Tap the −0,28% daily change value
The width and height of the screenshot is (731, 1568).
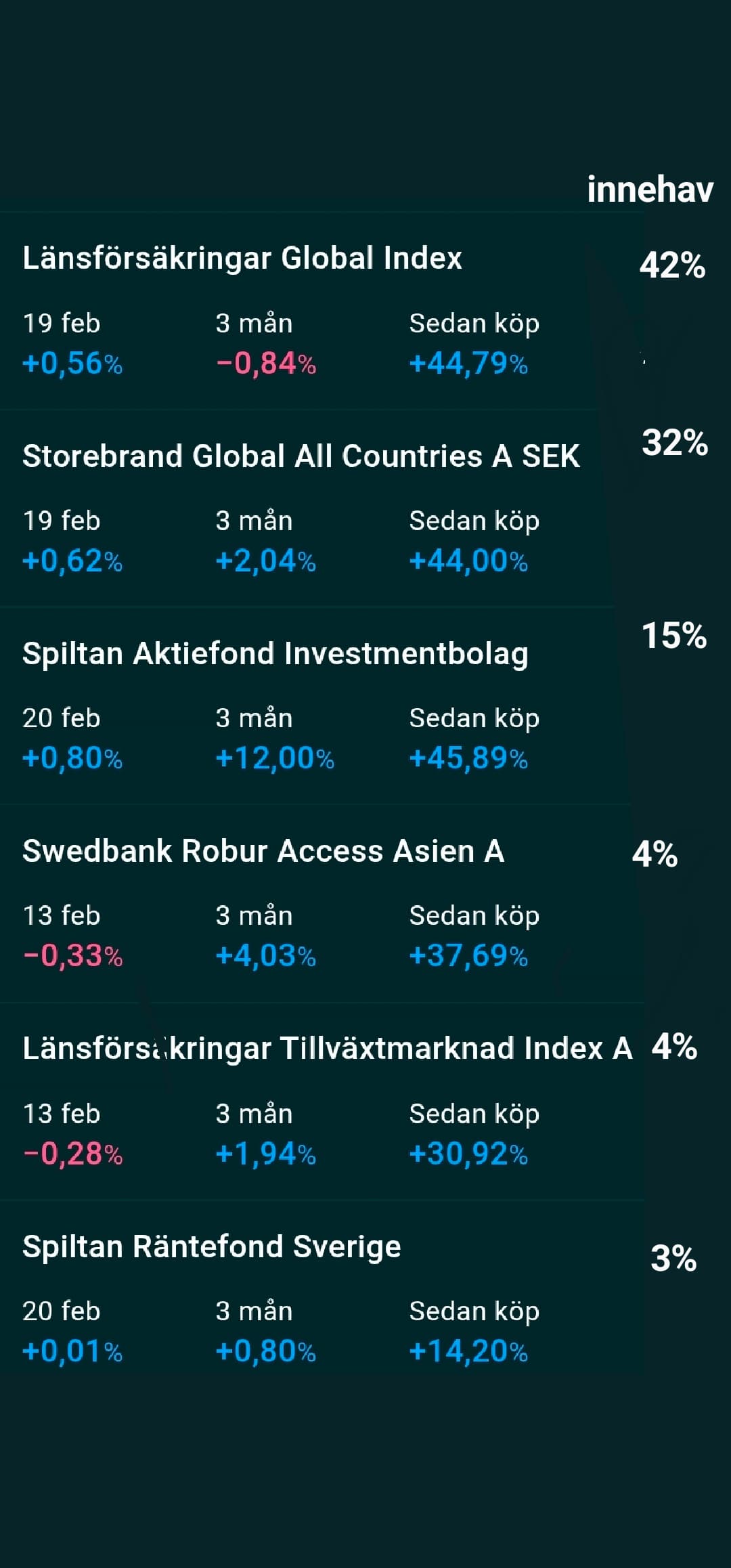tap(72, 1154)
